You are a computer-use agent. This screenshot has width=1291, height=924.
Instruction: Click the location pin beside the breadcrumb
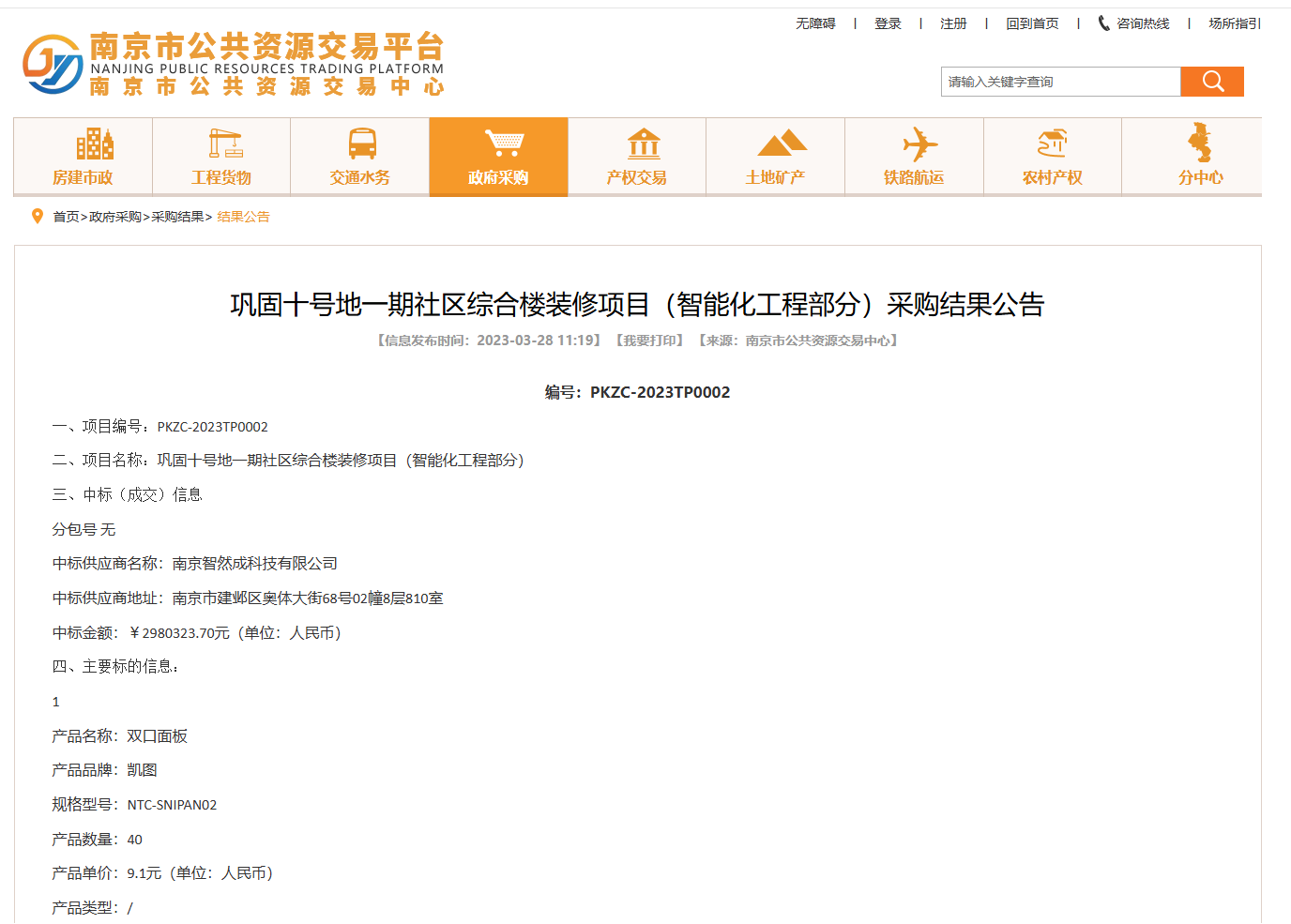point(38,216)
